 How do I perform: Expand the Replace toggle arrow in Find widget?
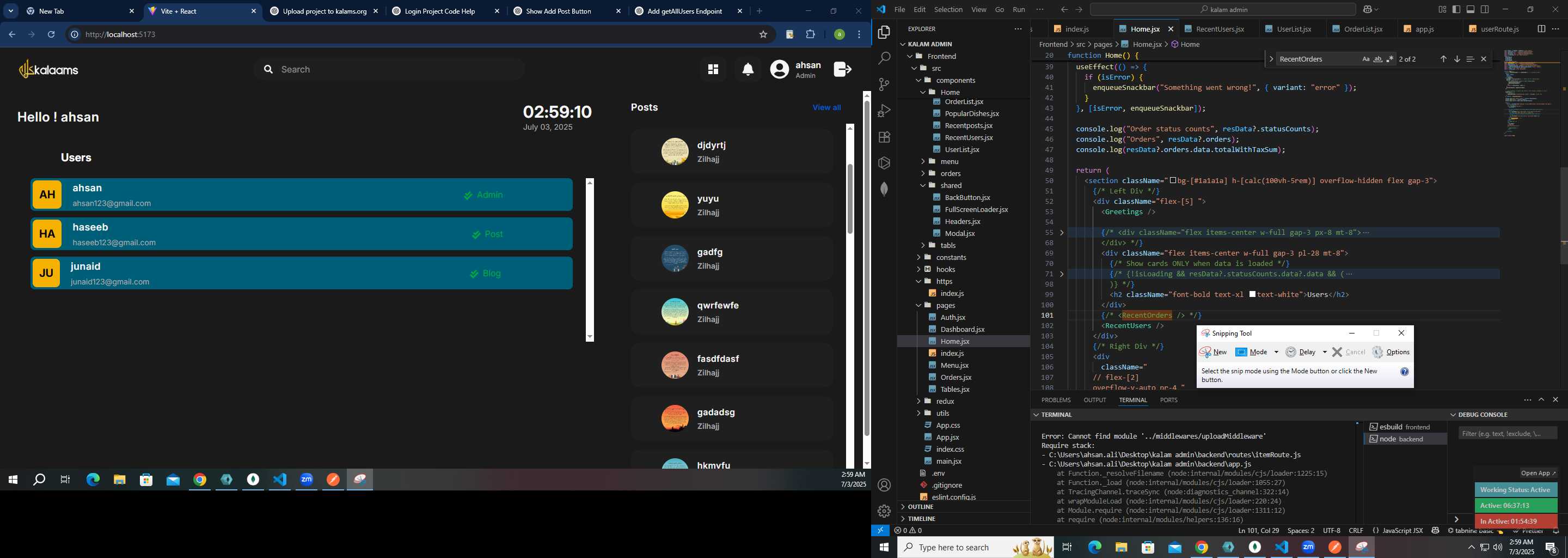(1271, 59)
